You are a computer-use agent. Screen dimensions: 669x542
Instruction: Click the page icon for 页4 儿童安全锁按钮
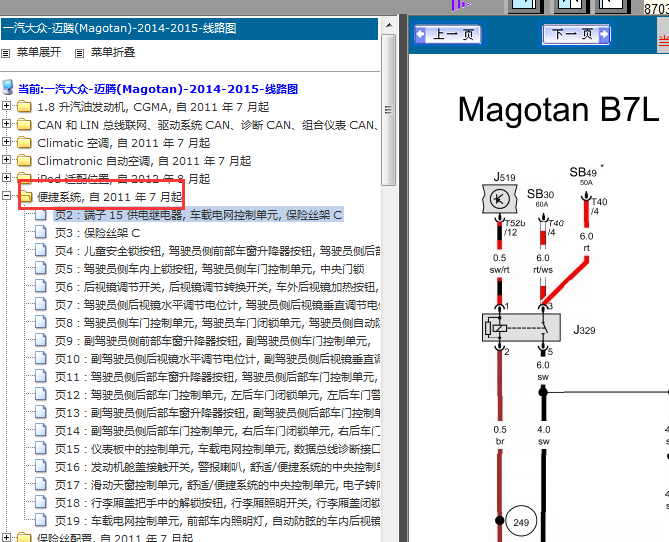coord(41,250)
